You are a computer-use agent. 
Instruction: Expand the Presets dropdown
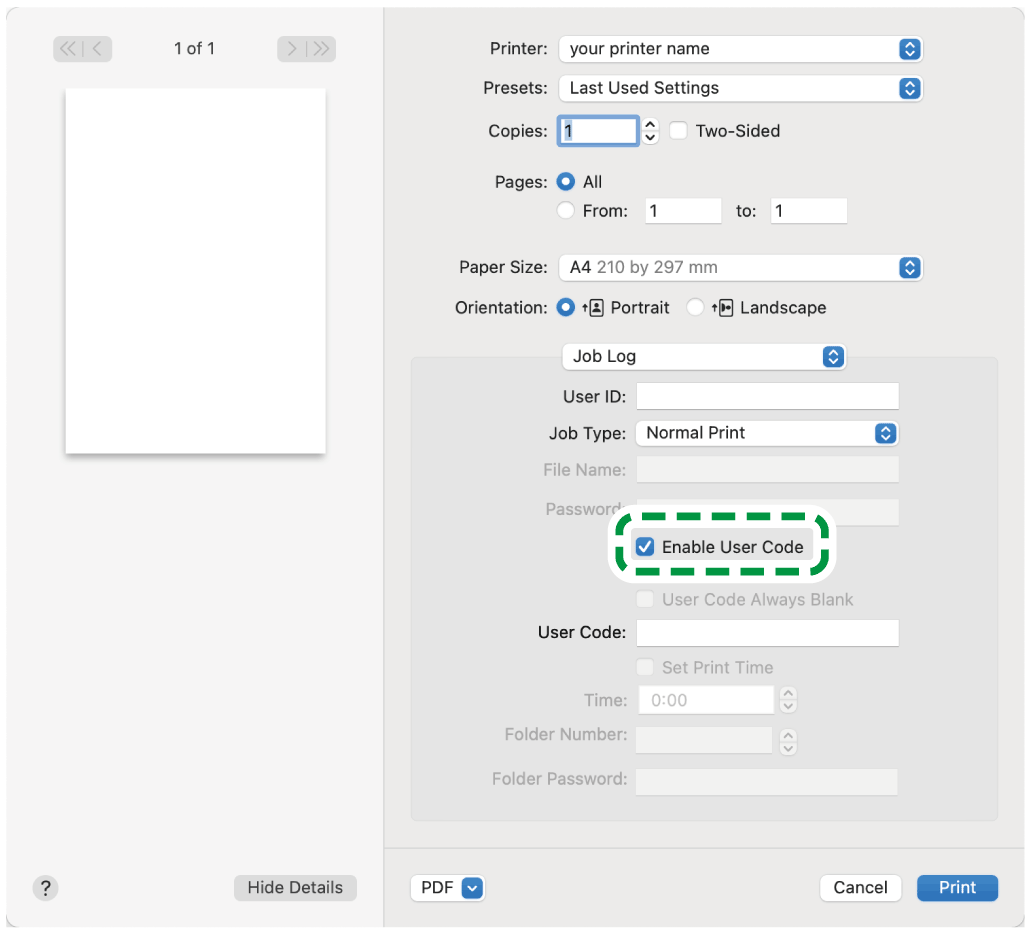click(x=738, y=88)
